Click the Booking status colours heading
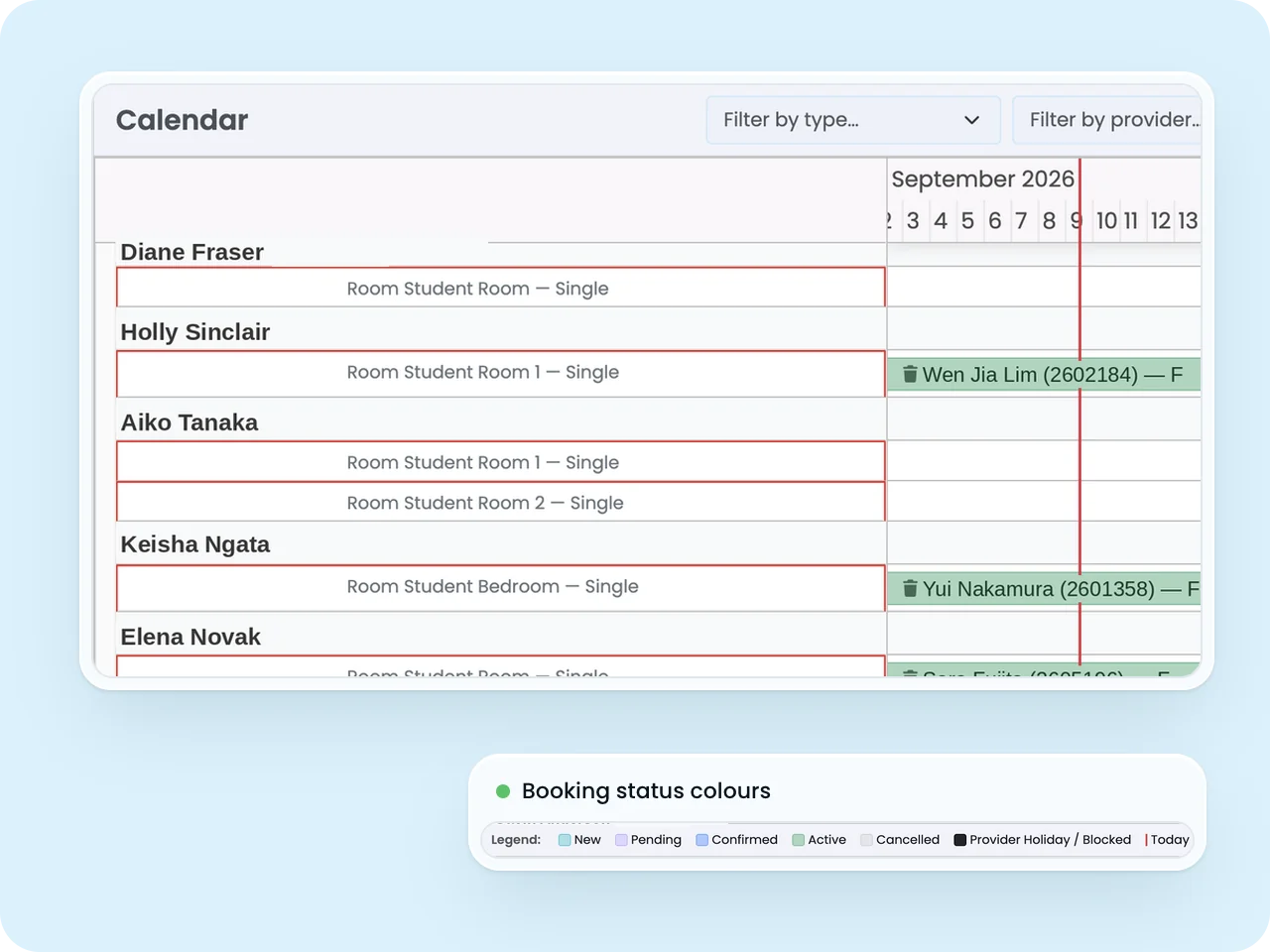1270x952 pixels. point(646,791)
